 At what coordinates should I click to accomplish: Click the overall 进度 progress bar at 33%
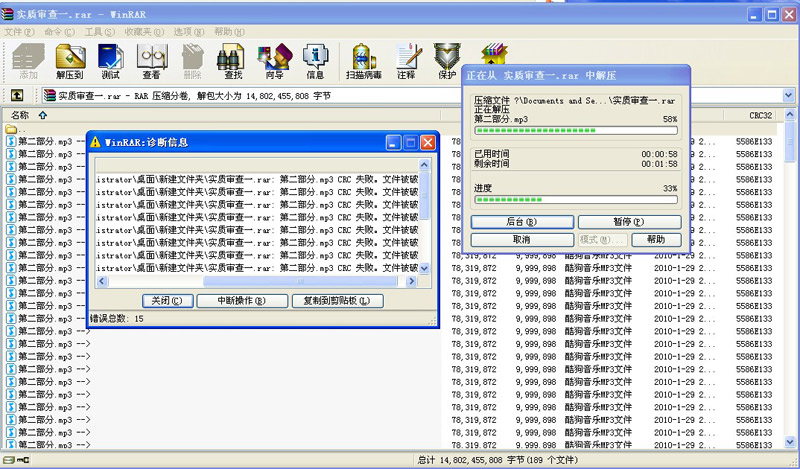tap(576, 200)
